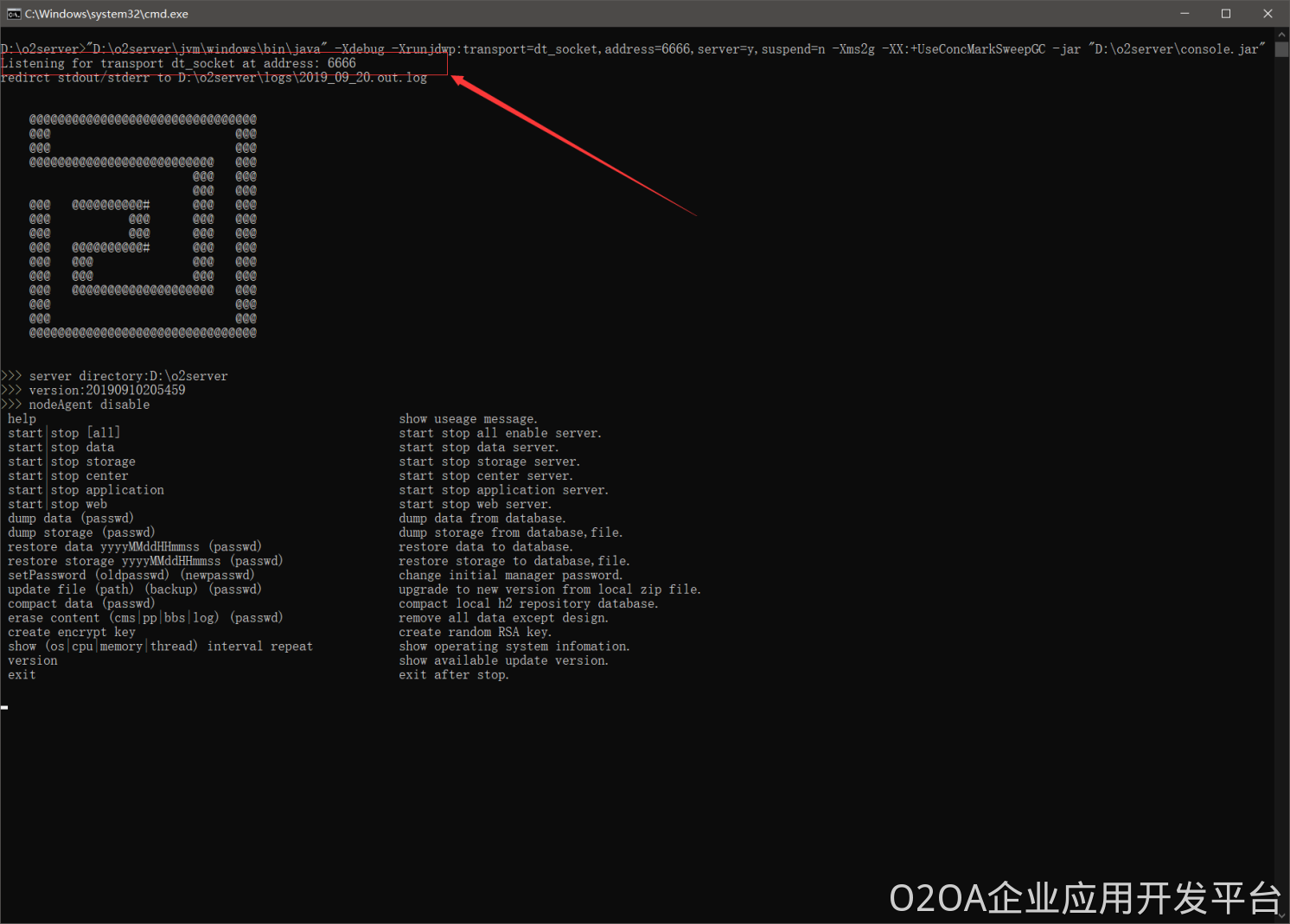The width and height of the screenshot is (1290, 924).
Task: Maximize the command prompt window
Action: [x=1225, y=14]
